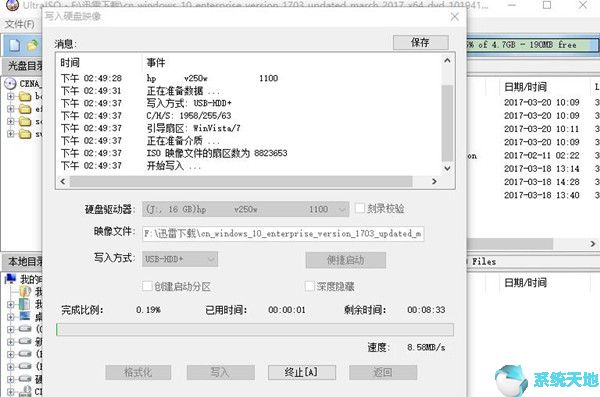Select log row 'C/H/S: 1958/255/63'
The image size is (600, 397).
click(189, 116)
